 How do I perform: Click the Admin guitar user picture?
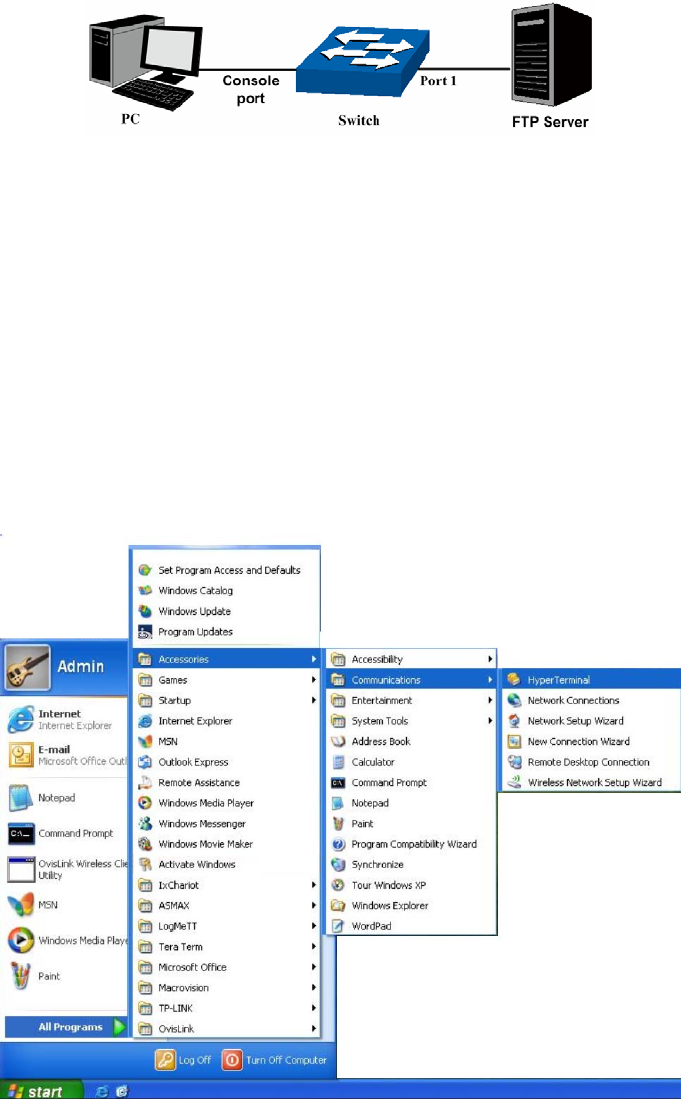click(x=28, y=667)
